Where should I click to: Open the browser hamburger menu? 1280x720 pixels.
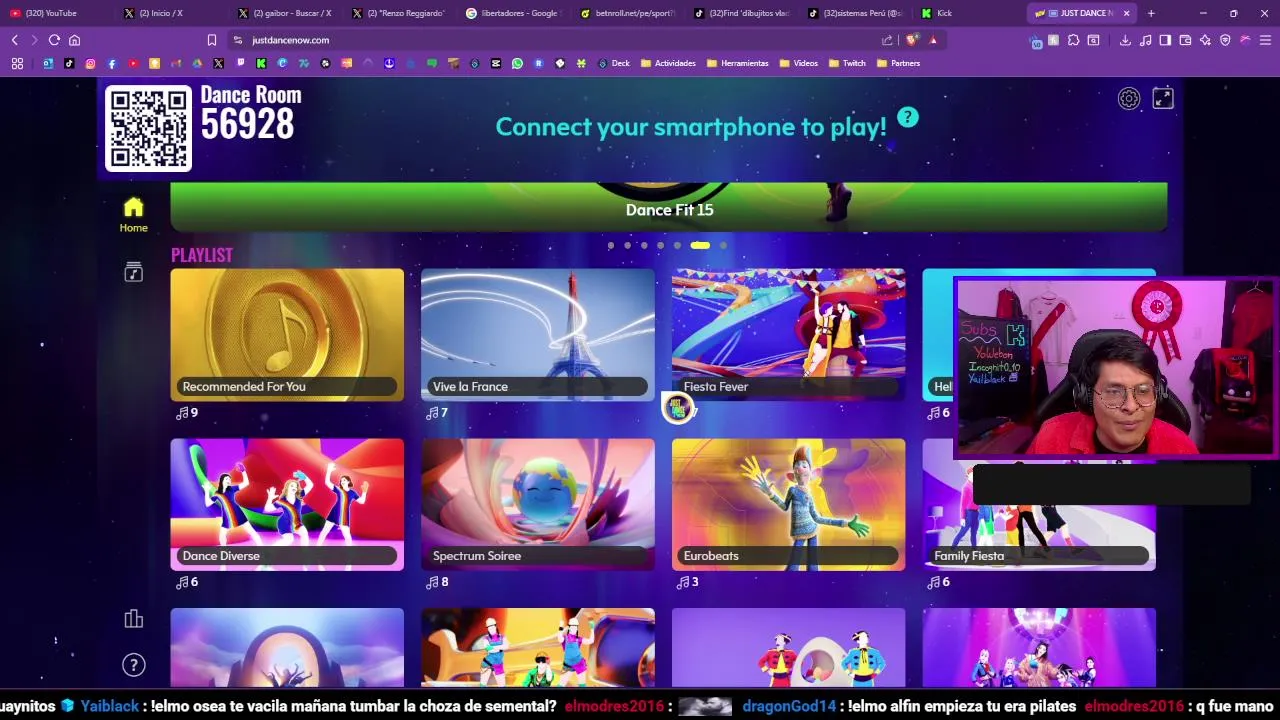pos(1265,40)
